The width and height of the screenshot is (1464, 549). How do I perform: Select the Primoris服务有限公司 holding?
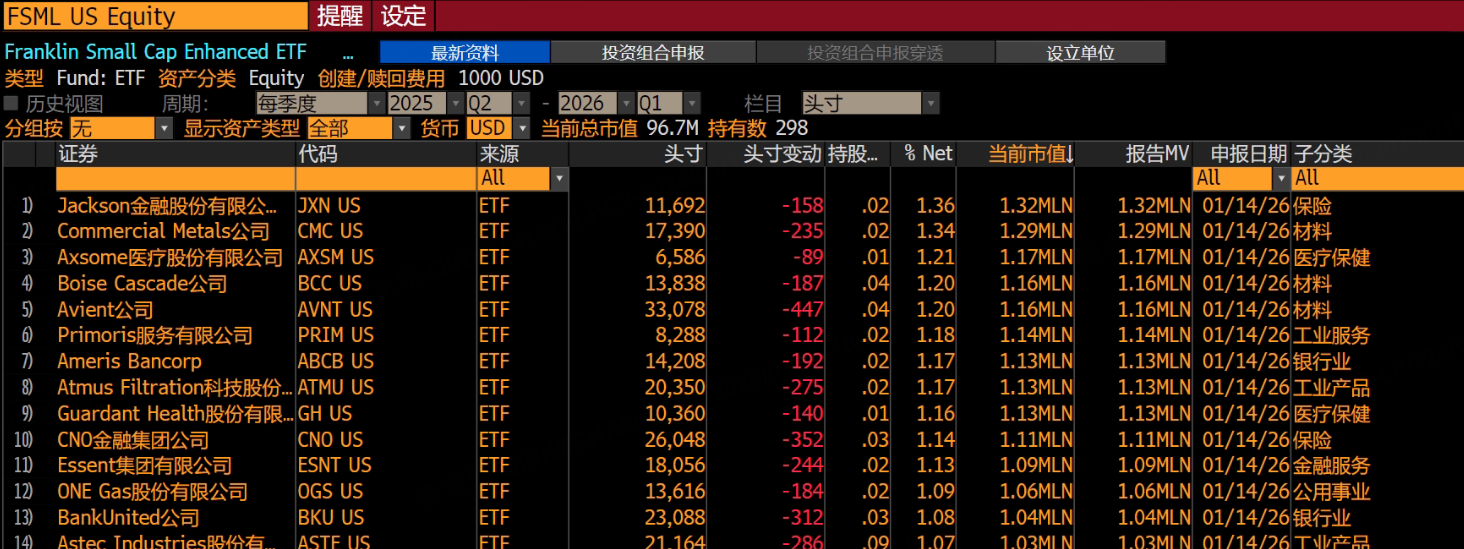click(155, 336)
